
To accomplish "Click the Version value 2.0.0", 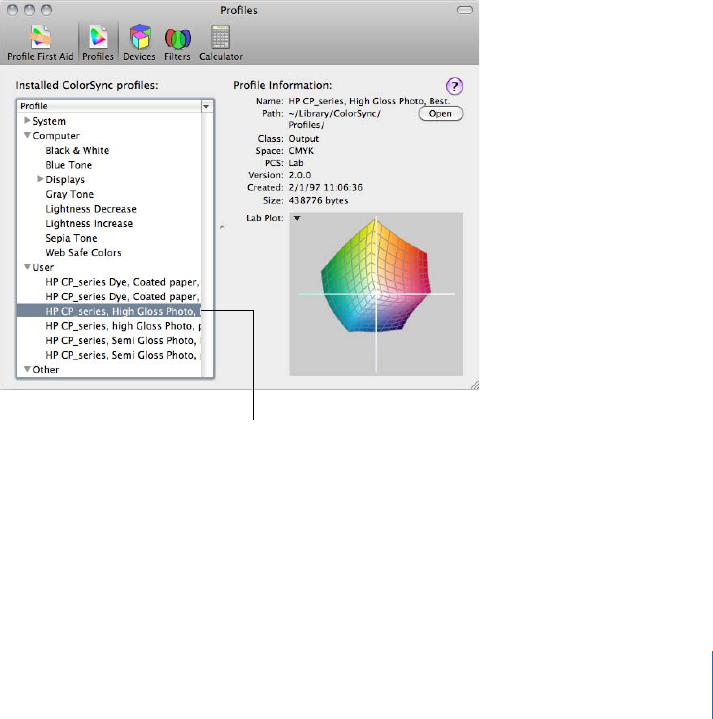I will click(300, 175).
